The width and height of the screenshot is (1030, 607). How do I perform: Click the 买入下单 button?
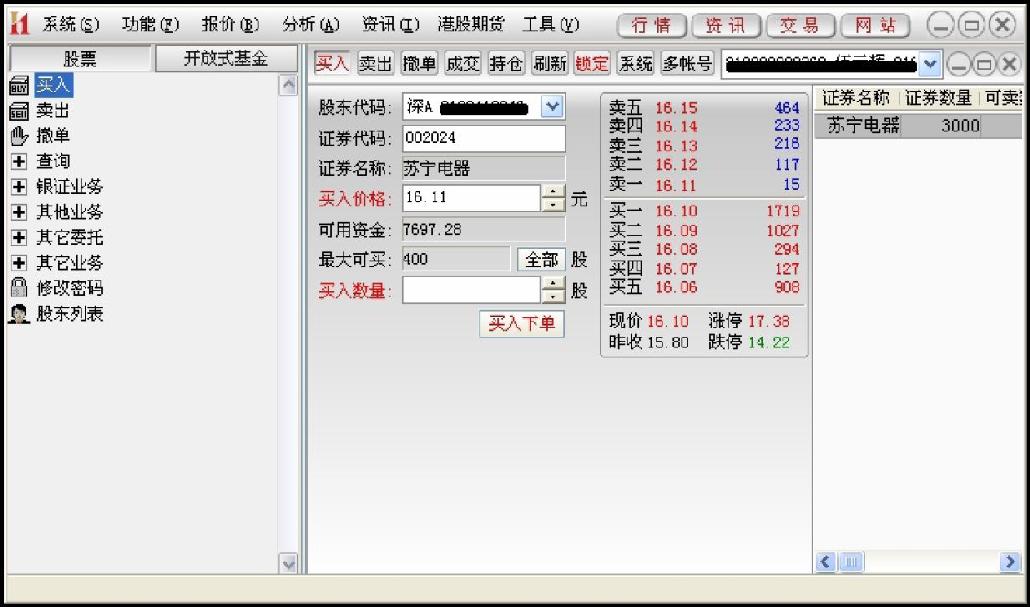pos(522,324)
